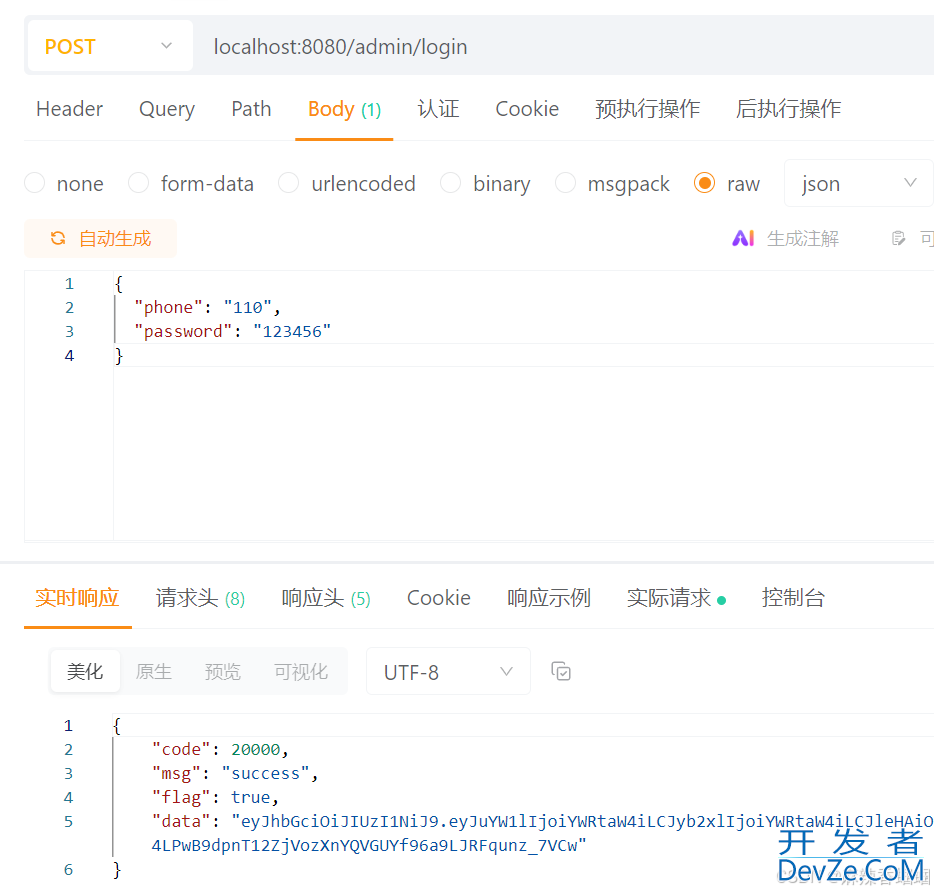The height and width of the screenshot is (892, 934).
Task: Click the "phone": "110" line in body editor
Action: point(207,307)
